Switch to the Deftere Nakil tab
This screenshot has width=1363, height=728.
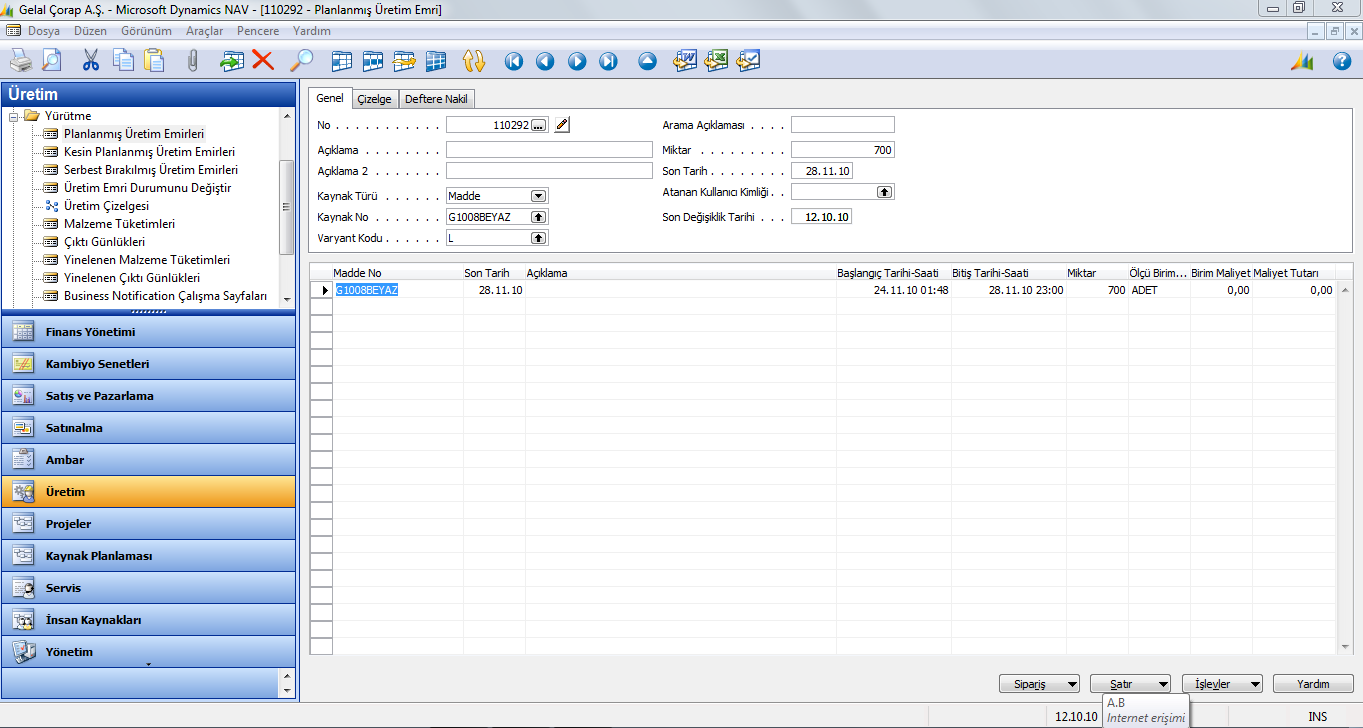[x=437, y=99]
